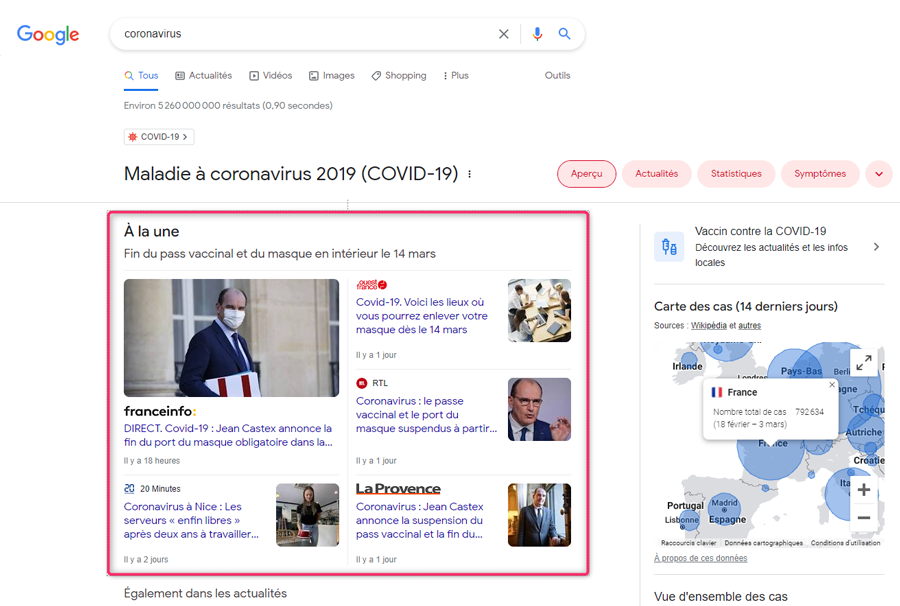Expand vaccine card with right chevron

pos(876,247)
